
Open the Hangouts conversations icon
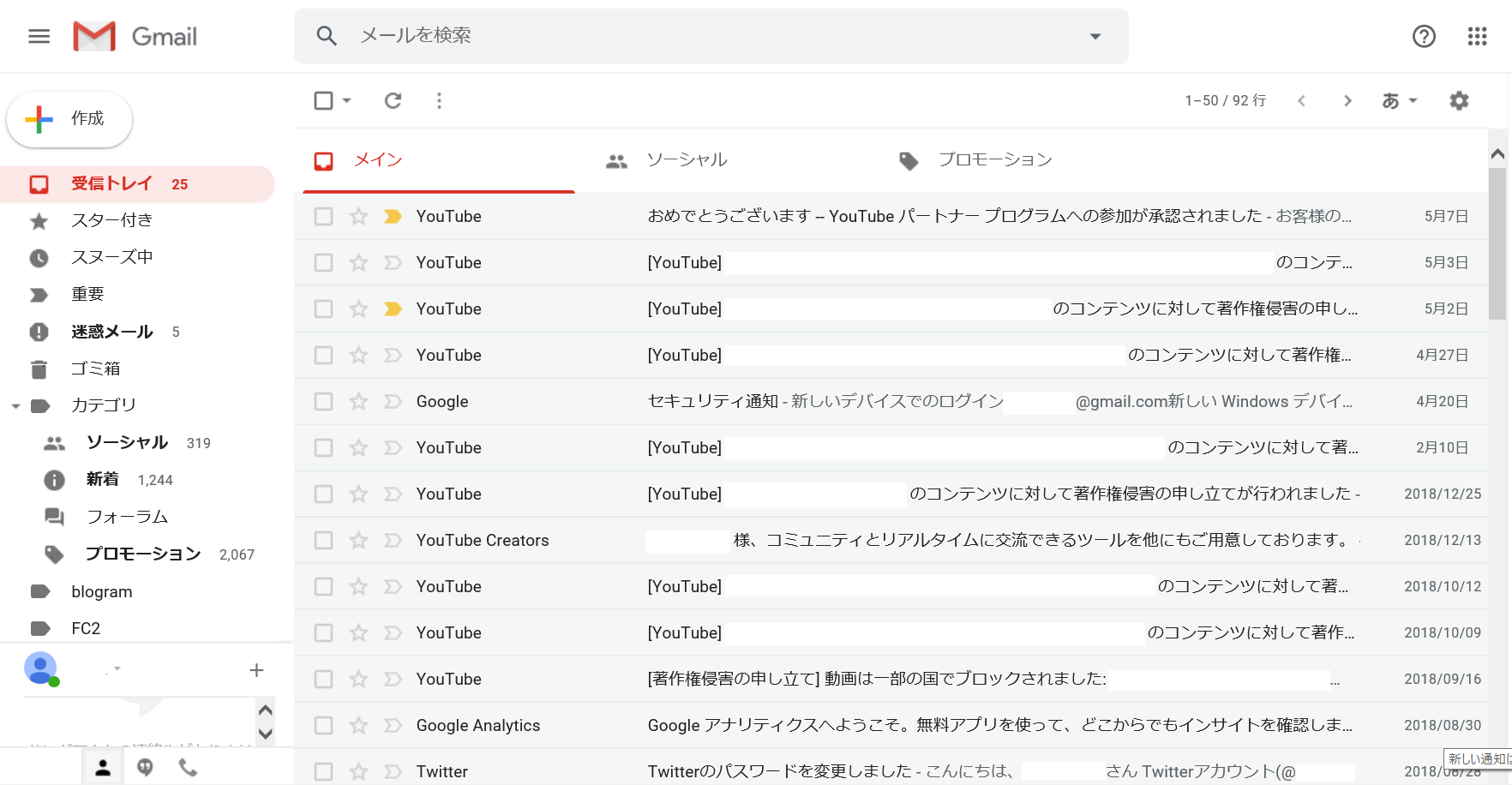click(146, 767)
